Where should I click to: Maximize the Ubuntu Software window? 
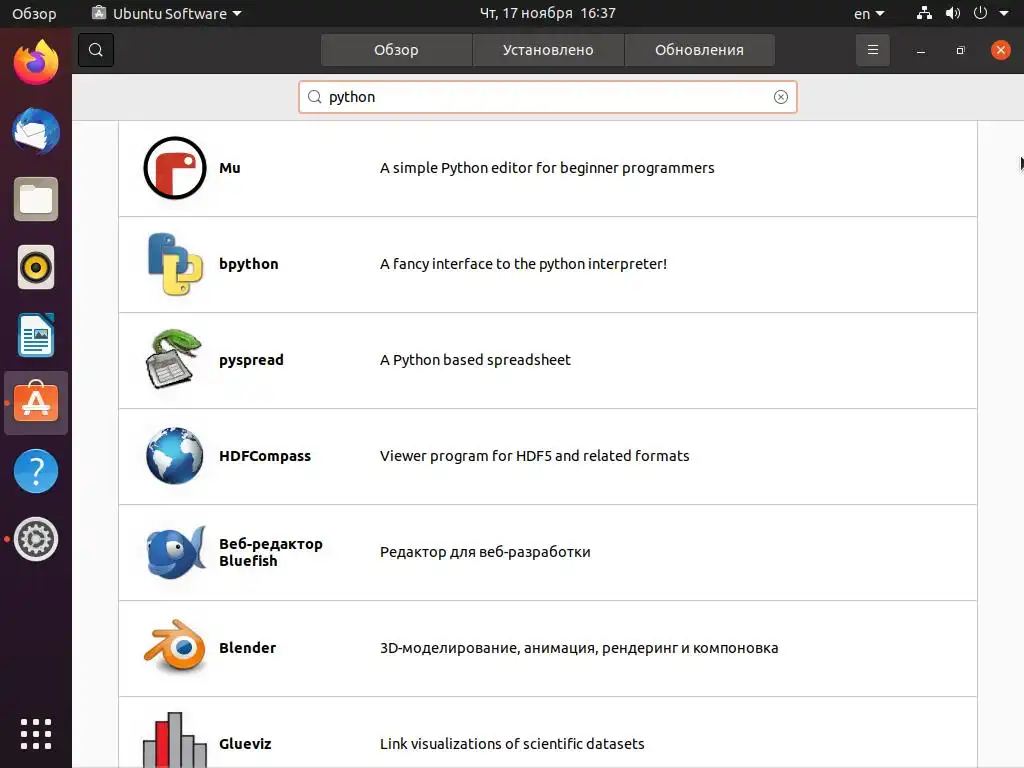tap(961, 50)
